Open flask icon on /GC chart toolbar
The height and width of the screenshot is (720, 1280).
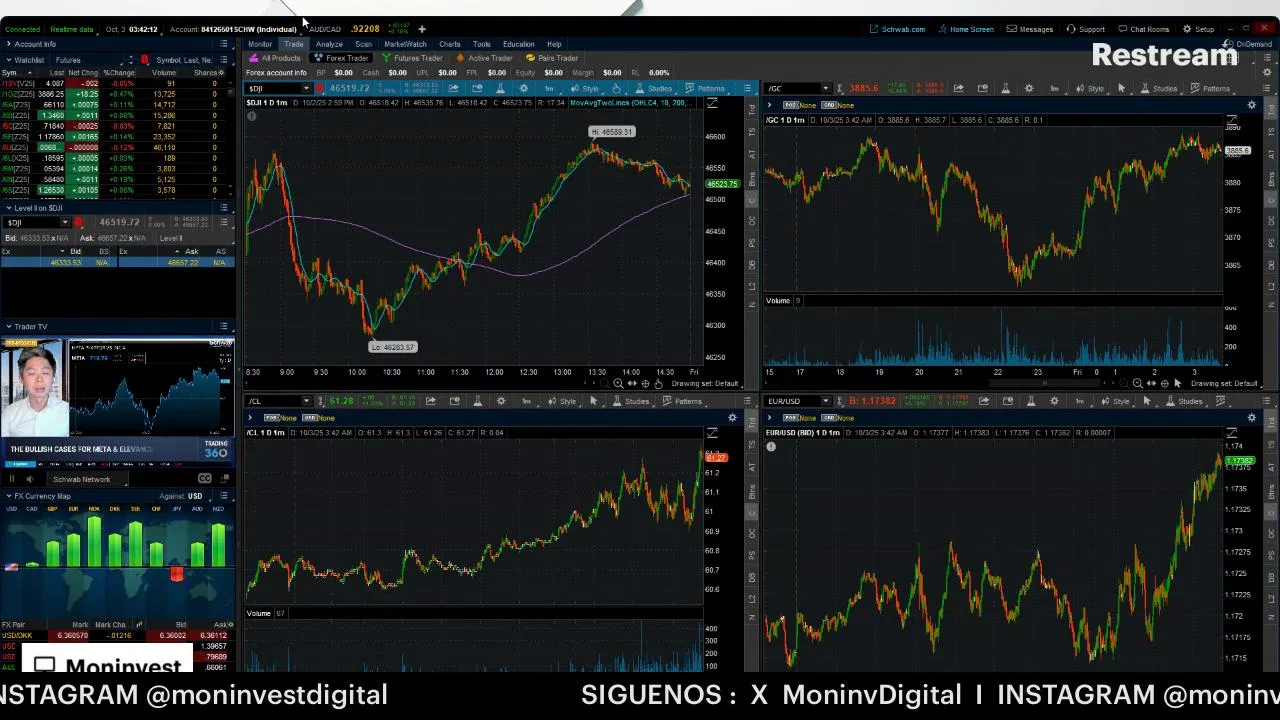pos(1005,88)
